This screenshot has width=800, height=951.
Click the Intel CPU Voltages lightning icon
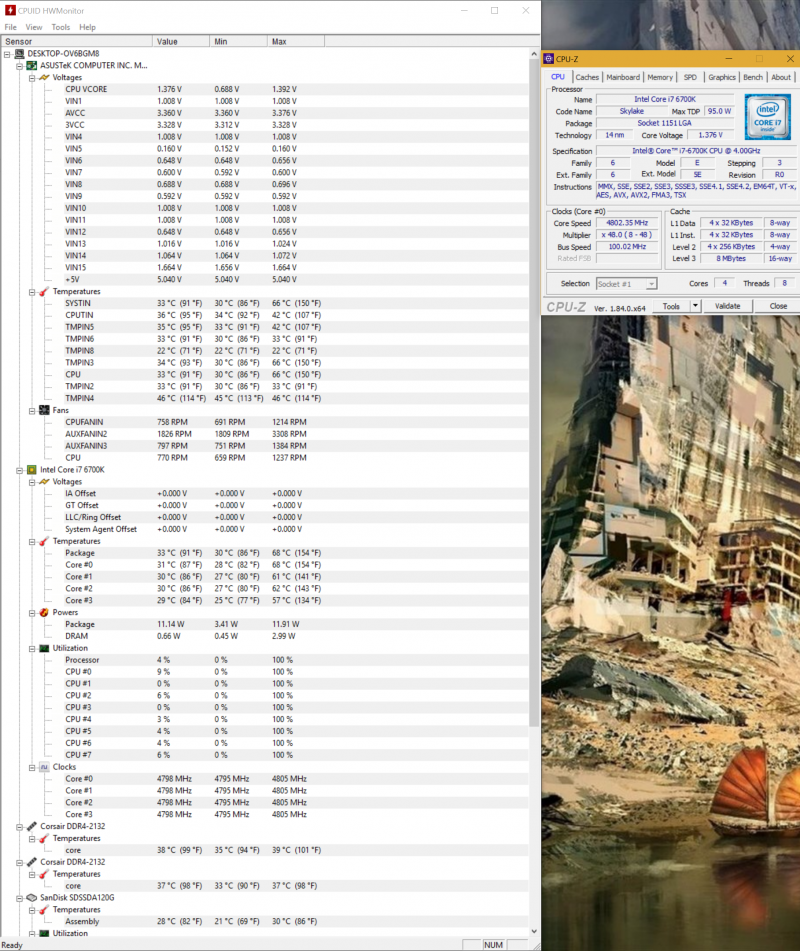click(x=44, y=482)
